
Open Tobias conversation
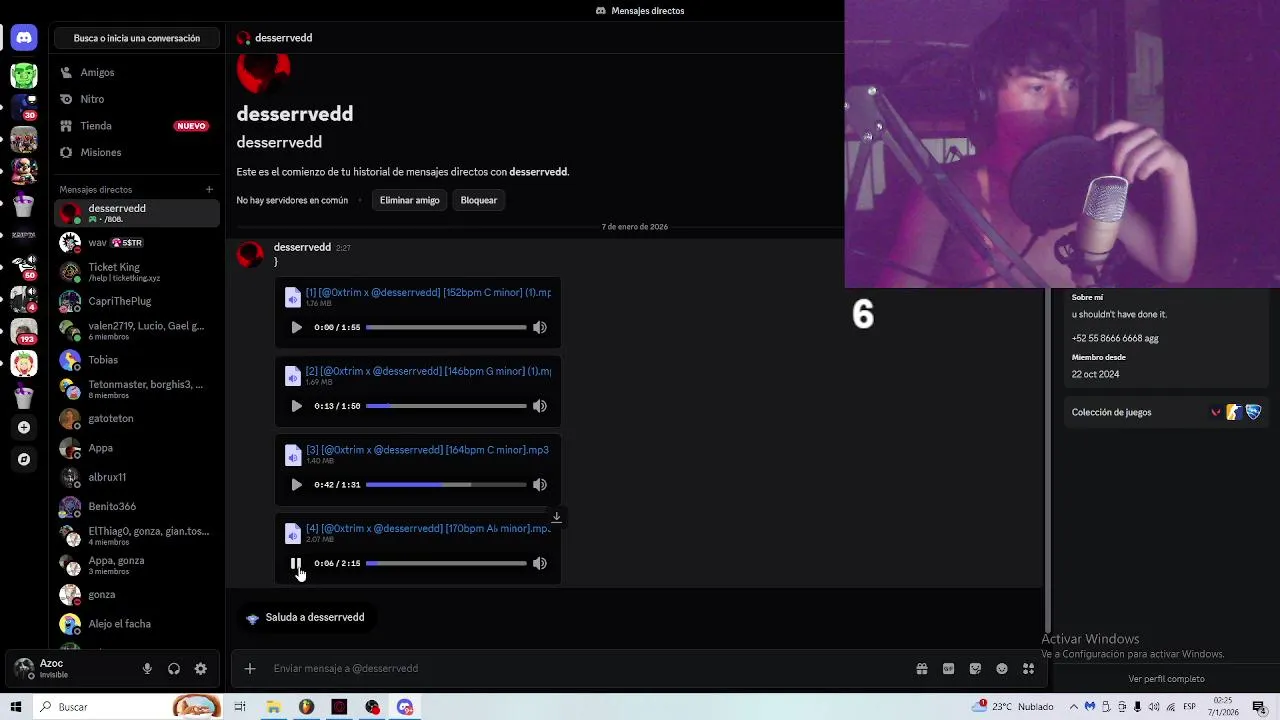coord(137,360)
